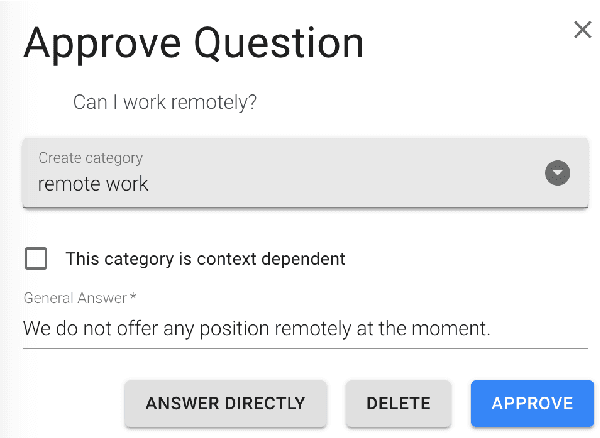The image size is (600, 438).
Task: Tick the empty square checkbox box
Action: pos(36,259)
